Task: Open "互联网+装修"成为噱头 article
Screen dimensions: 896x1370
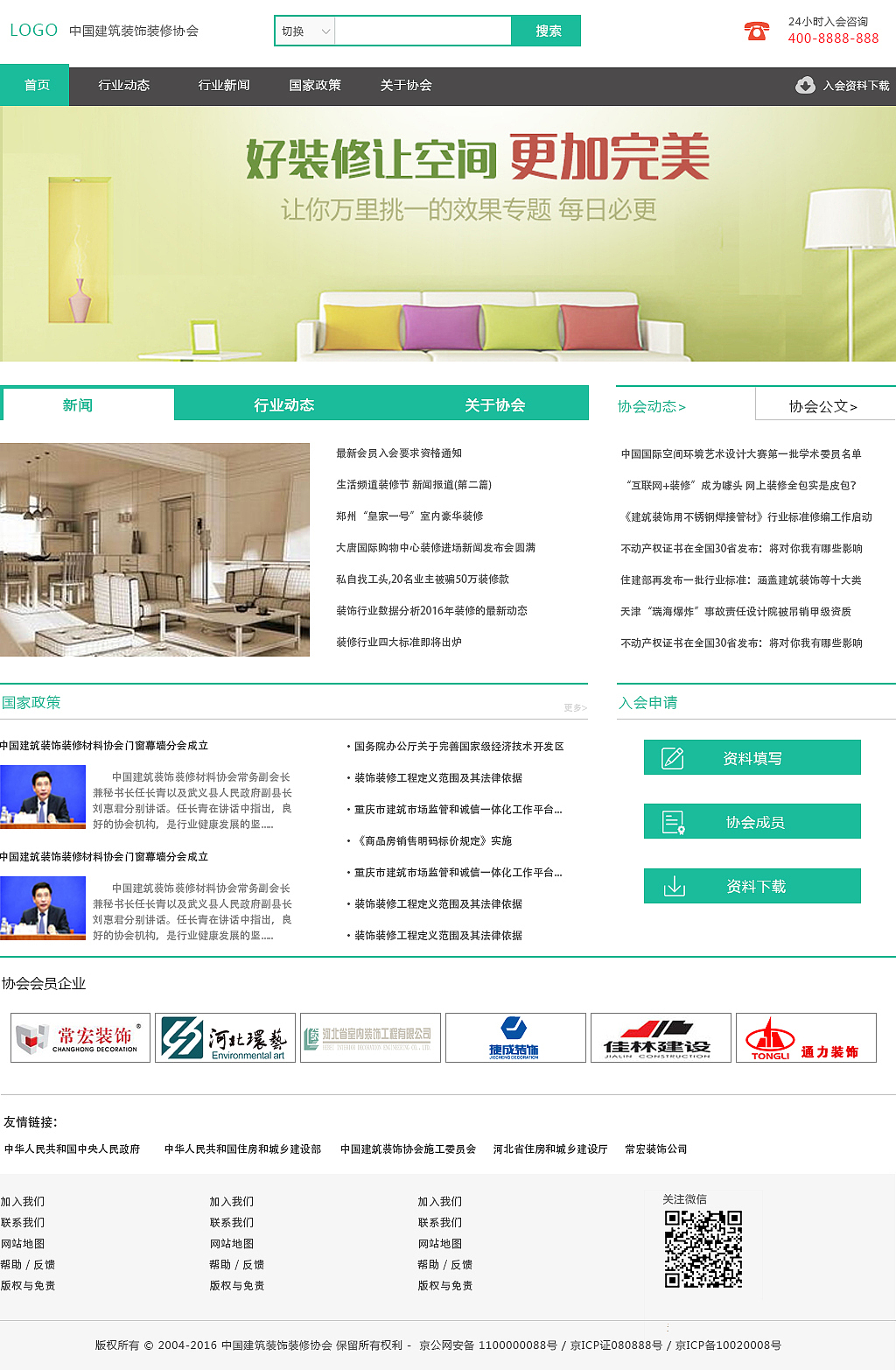Action: point(739,486)
